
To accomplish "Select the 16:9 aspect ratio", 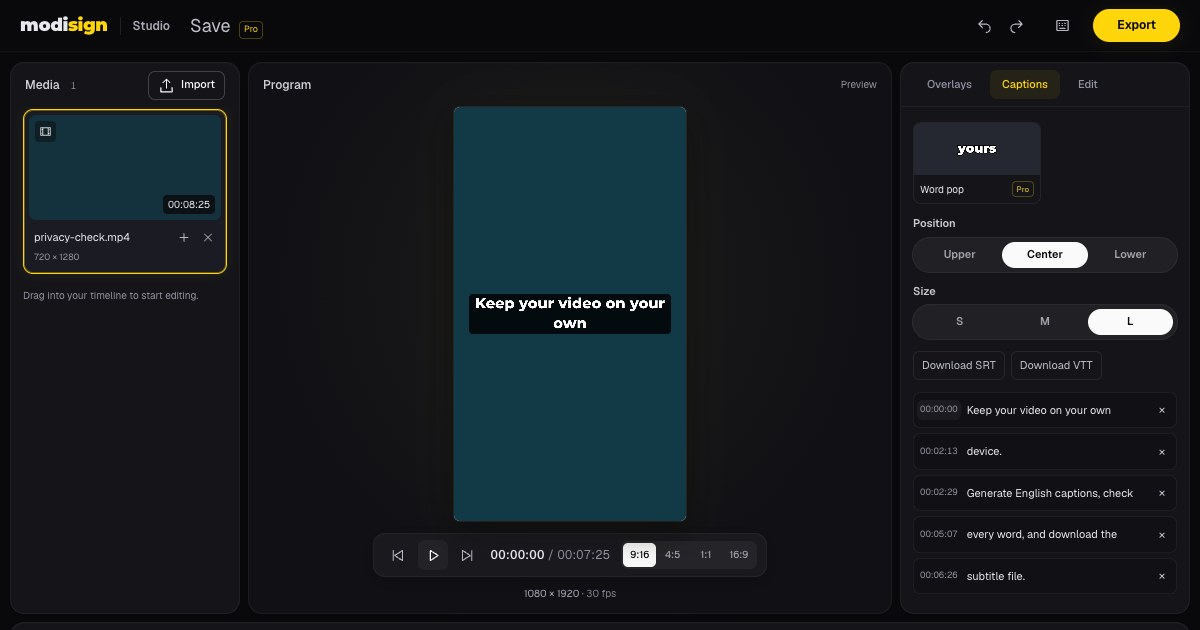I will [738, 555].
